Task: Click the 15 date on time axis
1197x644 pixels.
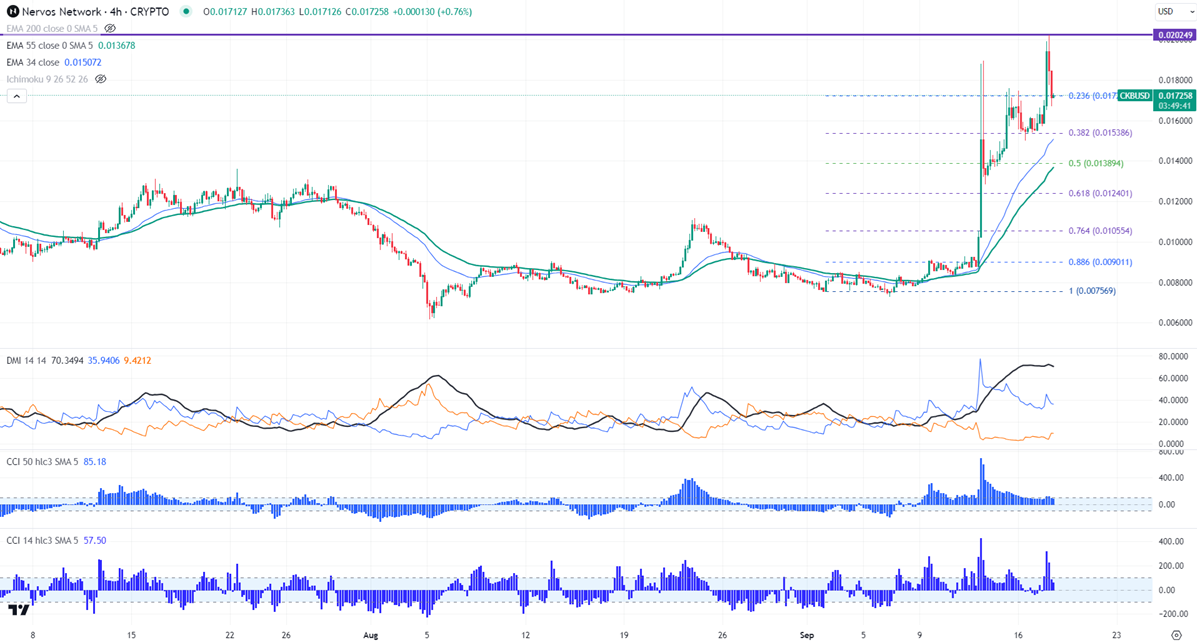Action: [131, 635]
